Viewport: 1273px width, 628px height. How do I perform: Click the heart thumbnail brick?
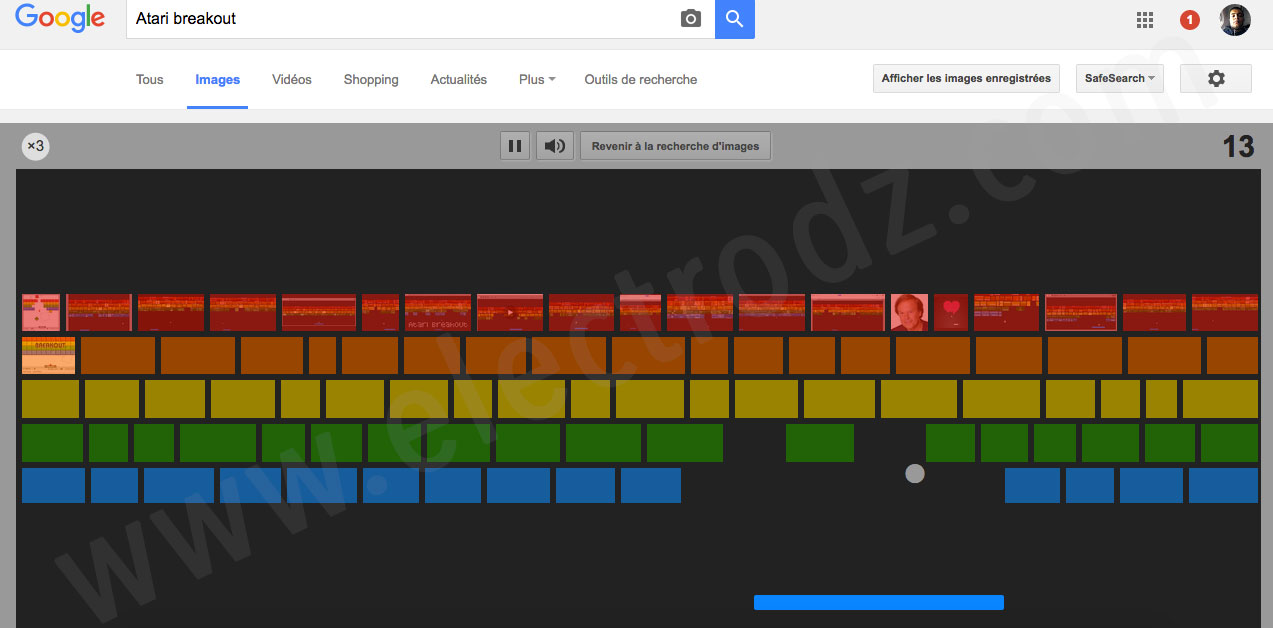tap(951, 312)
